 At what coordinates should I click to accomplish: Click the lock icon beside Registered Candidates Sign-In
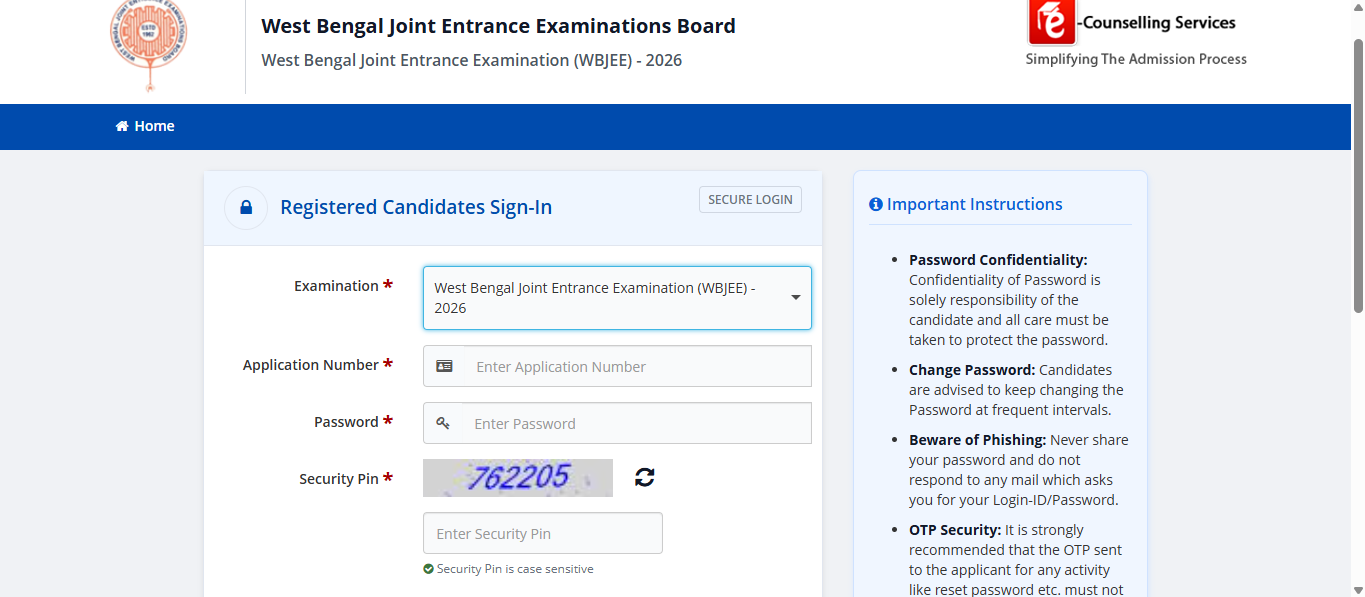coord(245,207)
